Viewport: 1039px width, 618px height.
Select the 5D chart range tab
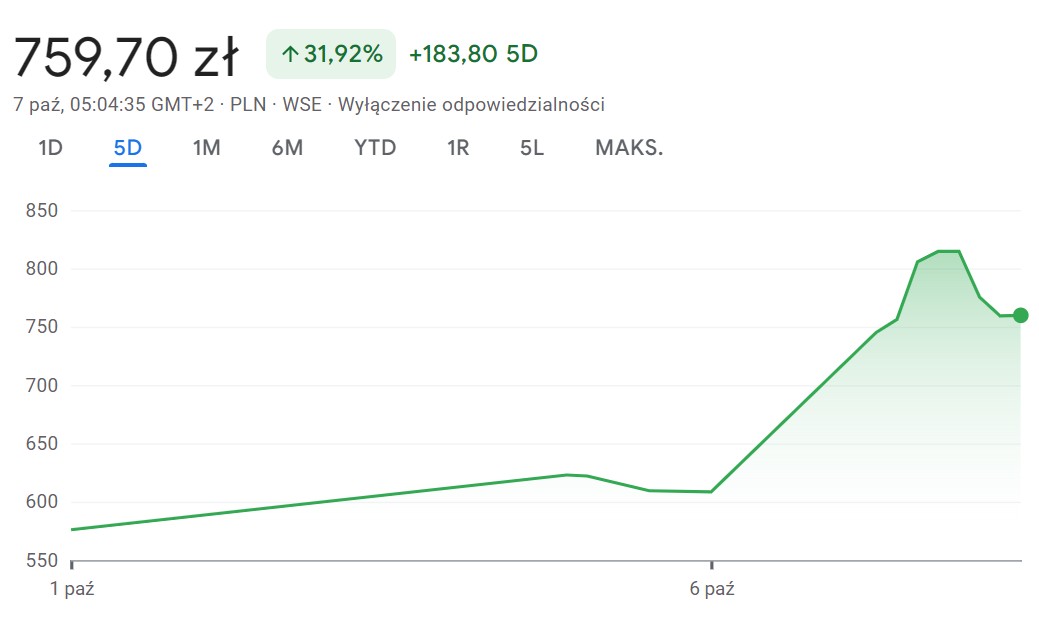click(128, 148)
